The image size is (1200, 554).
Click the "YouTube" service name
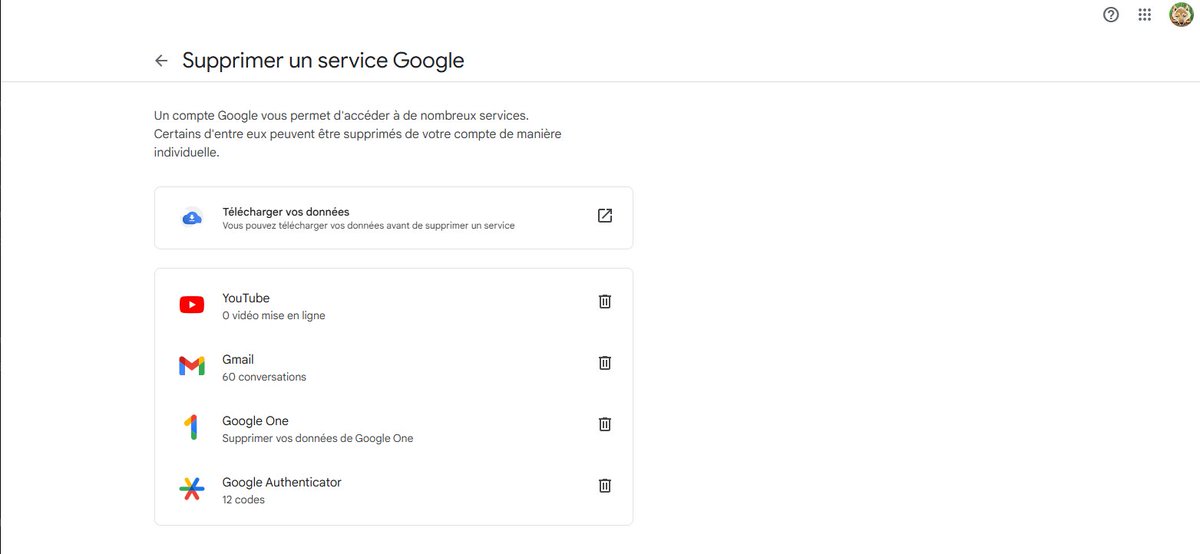coord(246,298)
